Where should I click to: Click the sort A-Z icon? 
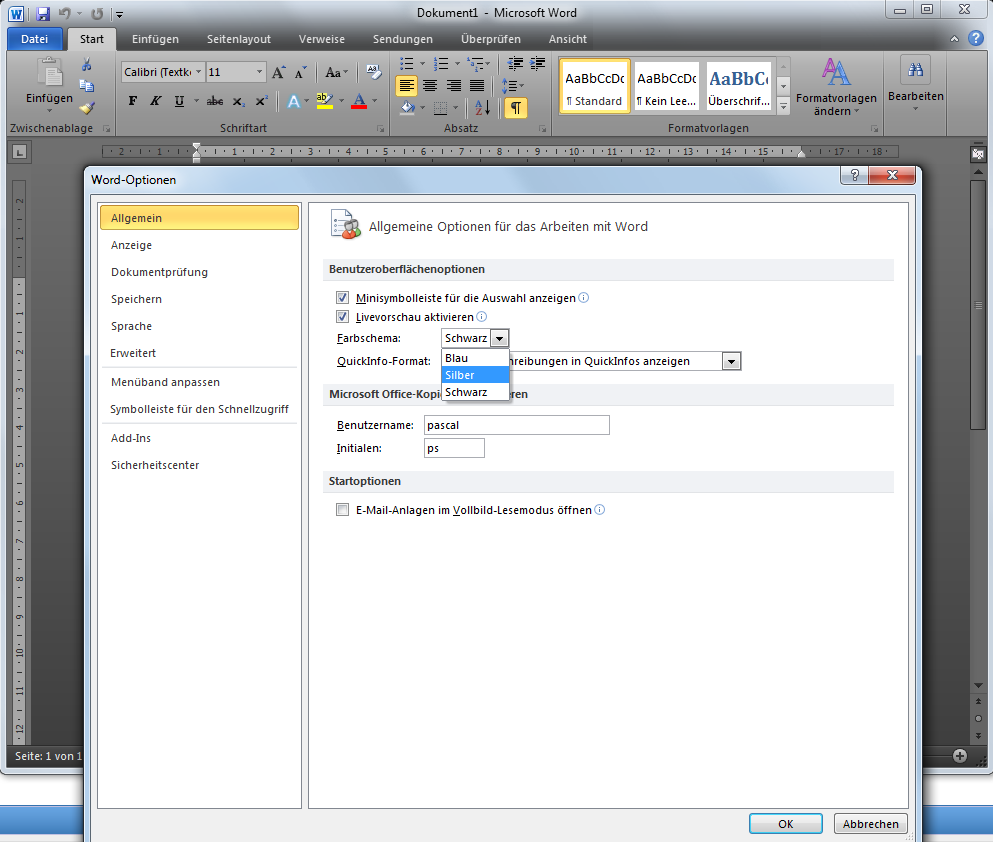(x=483, y=108)
